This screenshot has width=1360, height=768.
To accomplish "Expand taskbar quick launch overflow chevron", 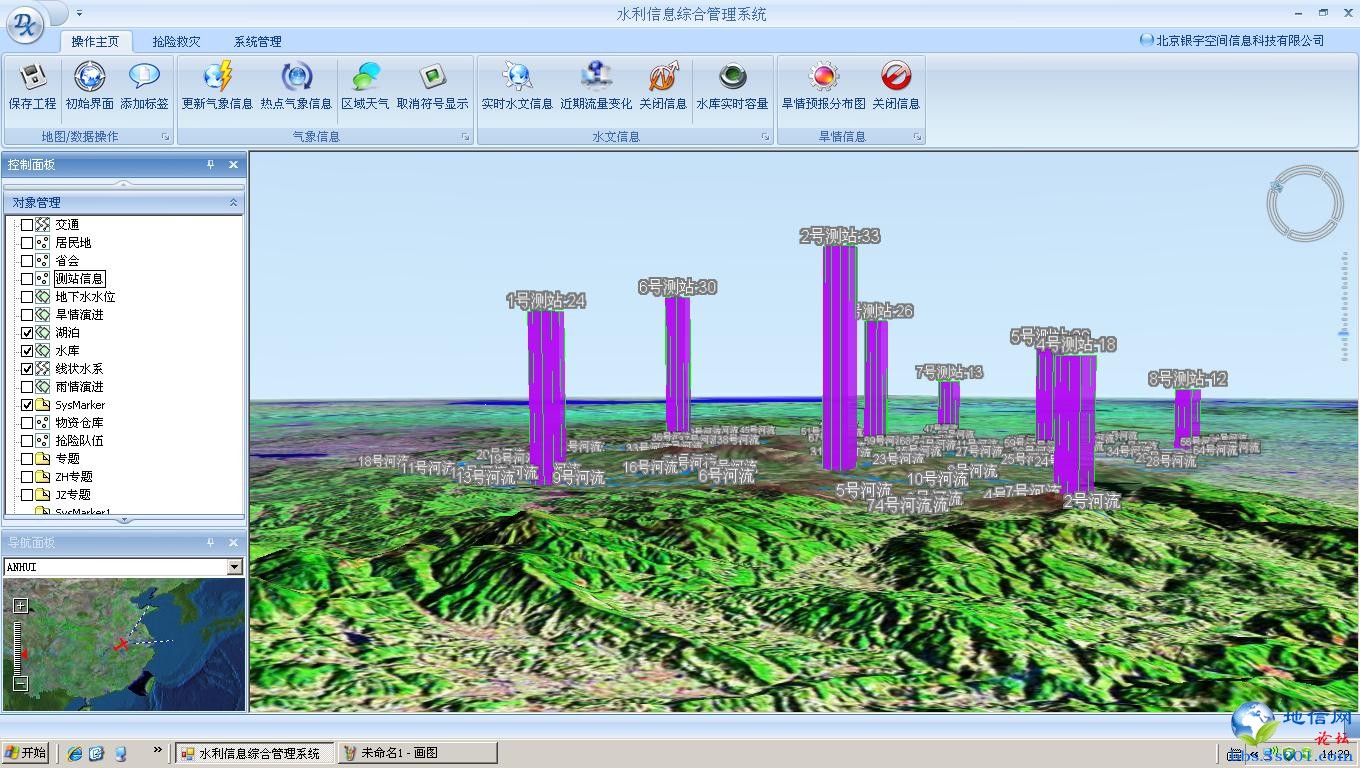I will click(x=157, y=750).
